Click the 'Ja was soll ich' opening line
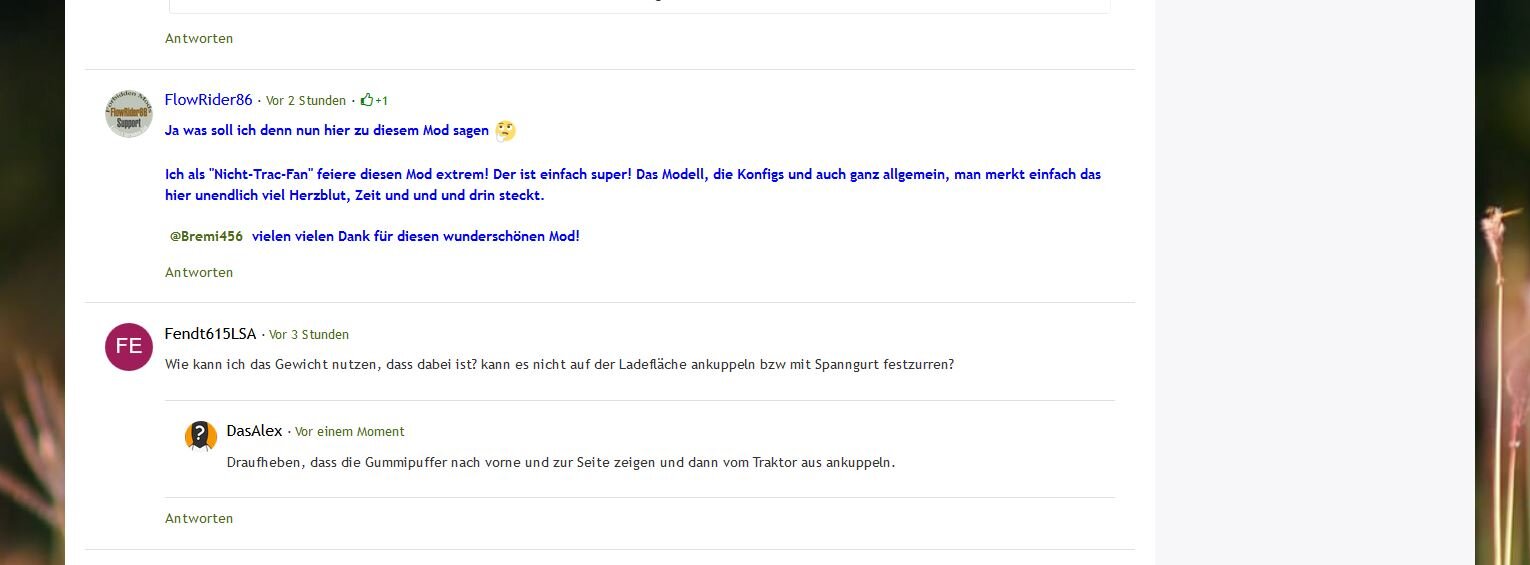1530x565 pixels. click(326, 131)
